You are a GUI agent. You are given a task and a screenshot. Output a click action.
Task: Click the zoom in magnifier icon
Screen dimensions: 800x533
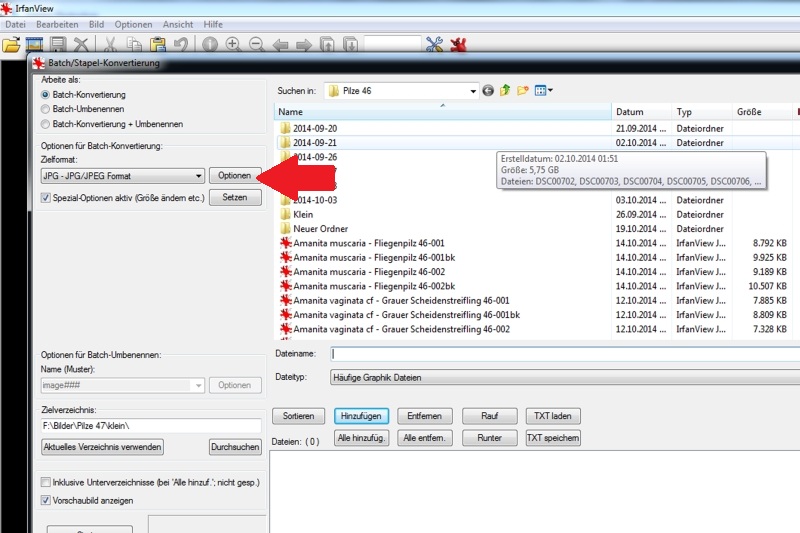[x=233, y=45]
